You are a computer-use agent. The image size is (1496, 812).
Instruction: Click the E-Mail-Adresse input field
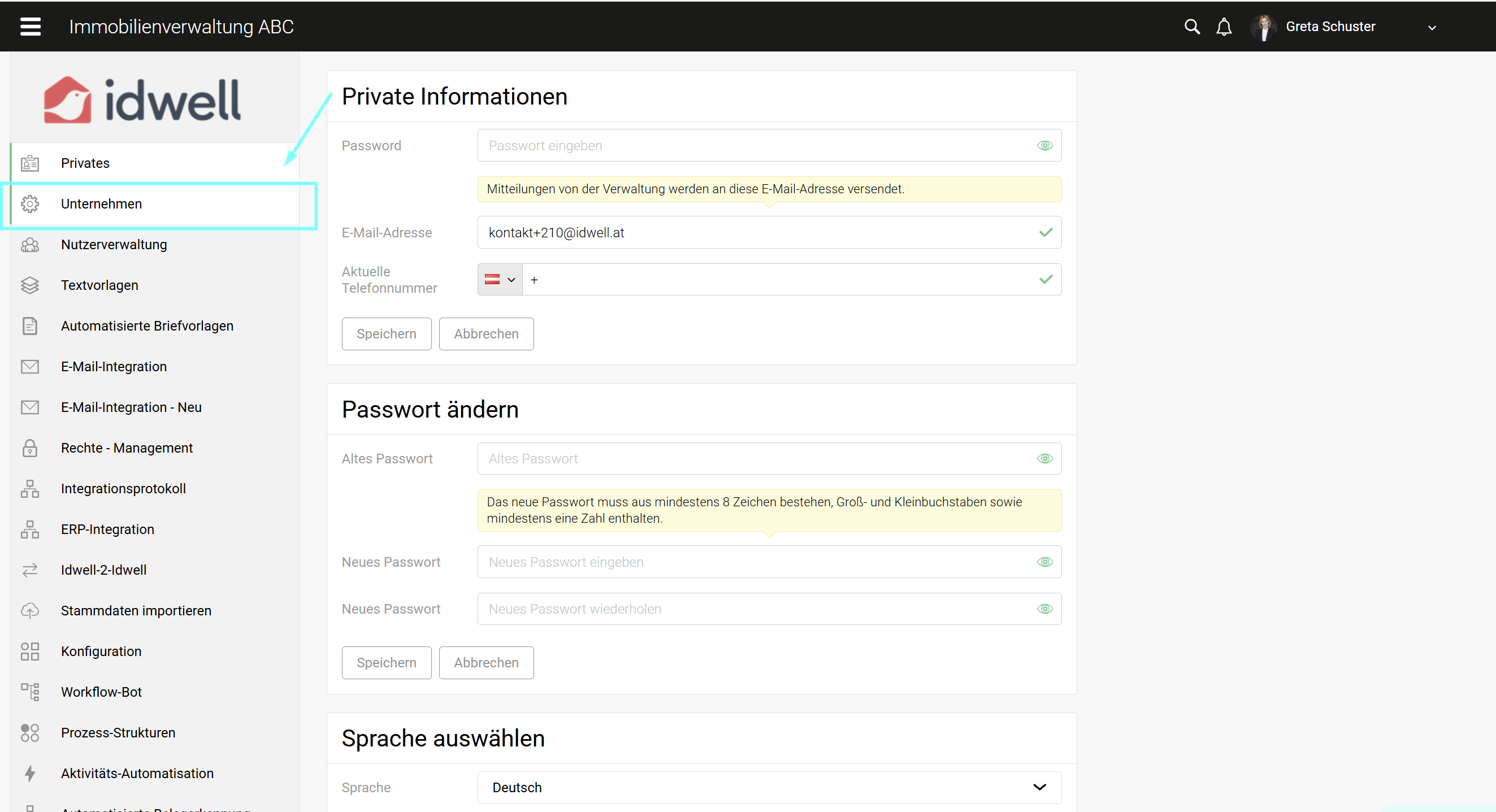(755, 233)
